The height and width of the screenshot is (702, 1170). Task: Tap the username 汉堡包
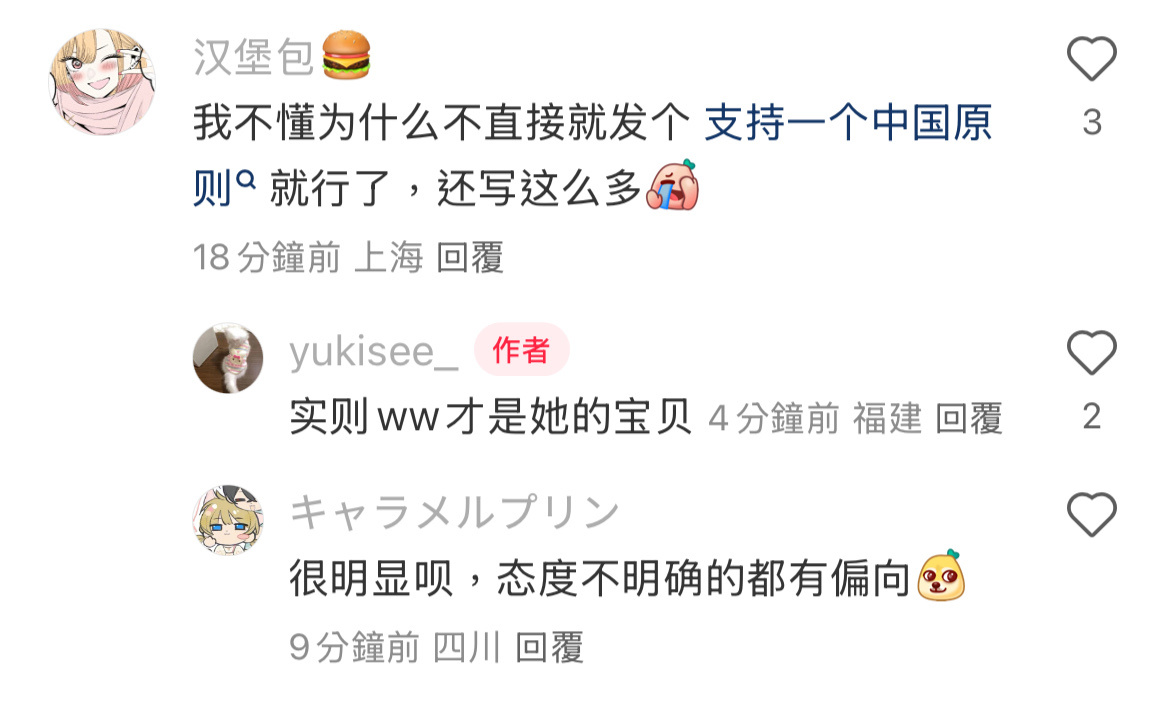tap(254, 57)
